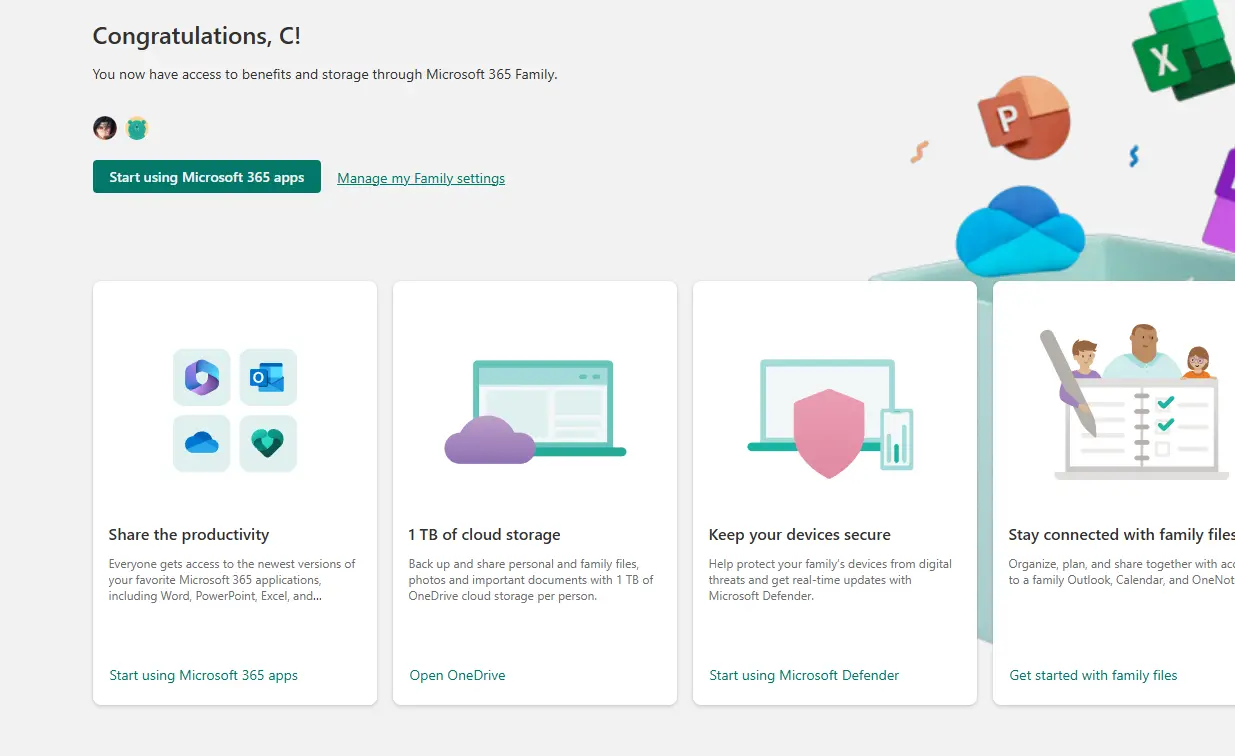Click the Excel logo in banner

pos(1183,48)
